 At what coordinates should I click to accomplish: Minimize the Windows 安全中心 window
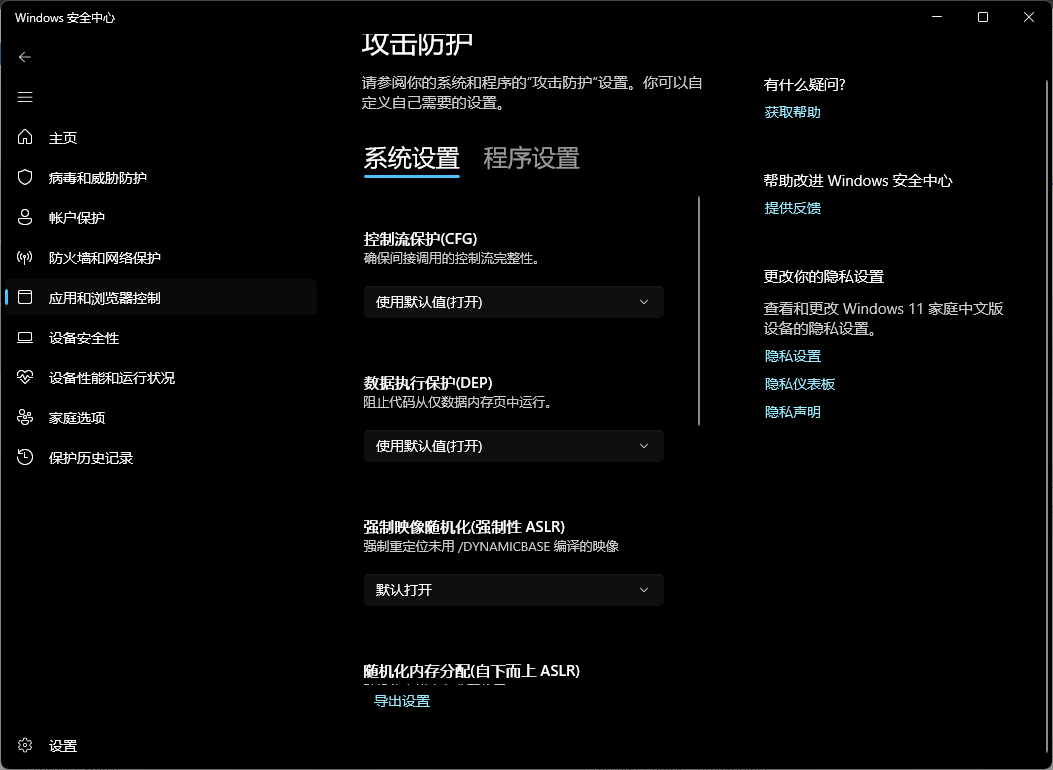coord(937,17)
